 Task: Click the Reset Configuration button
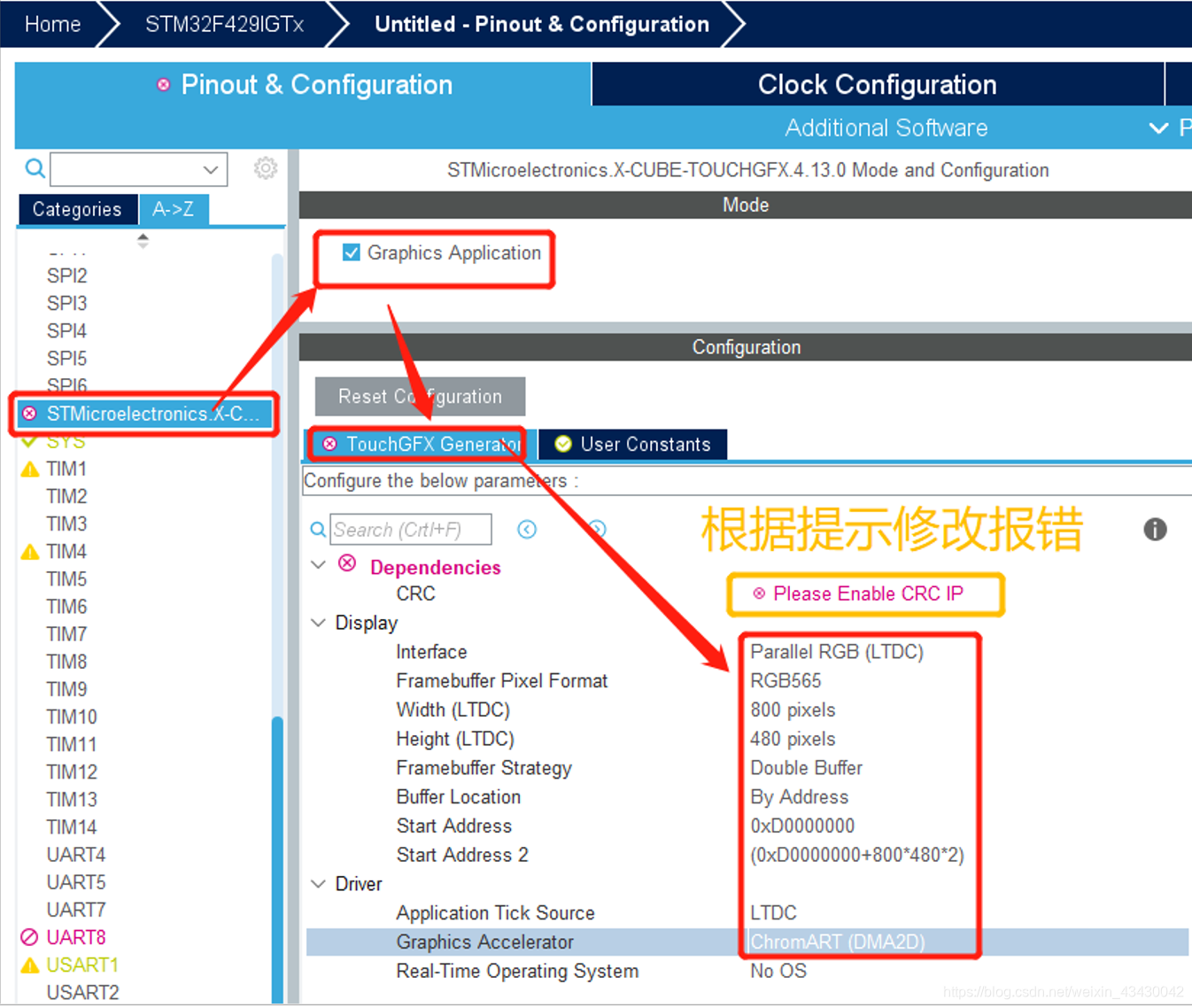point(420,396)
